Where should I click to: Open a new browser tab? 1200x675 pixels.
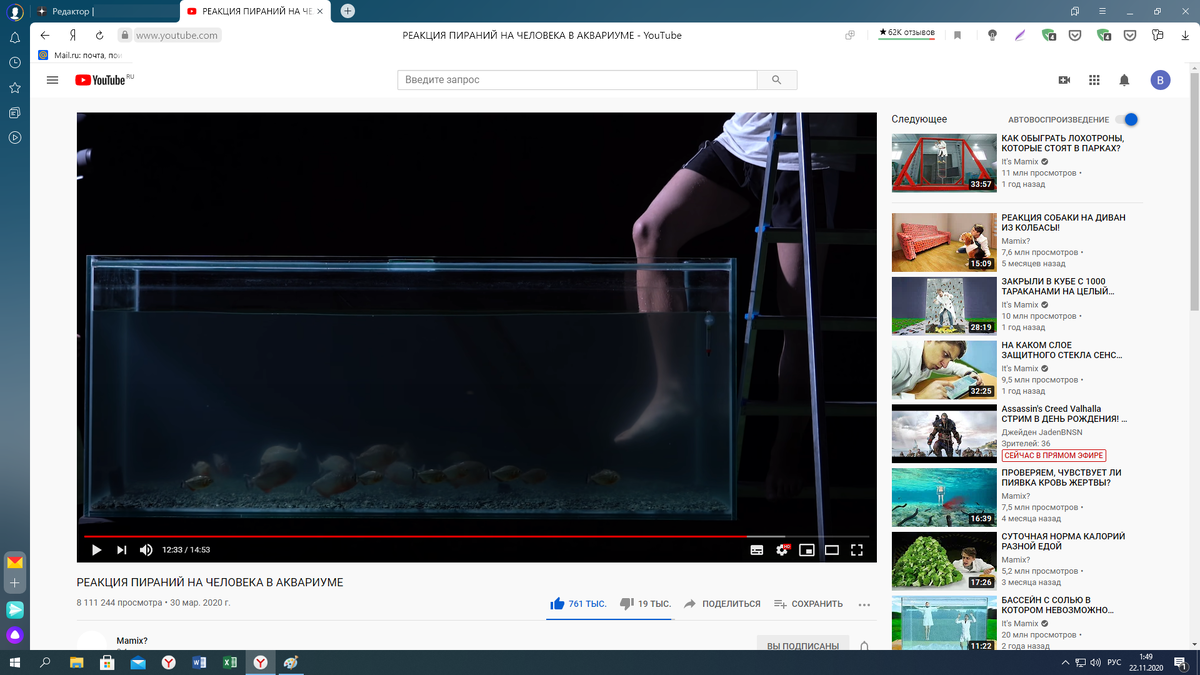pos(347,11)
